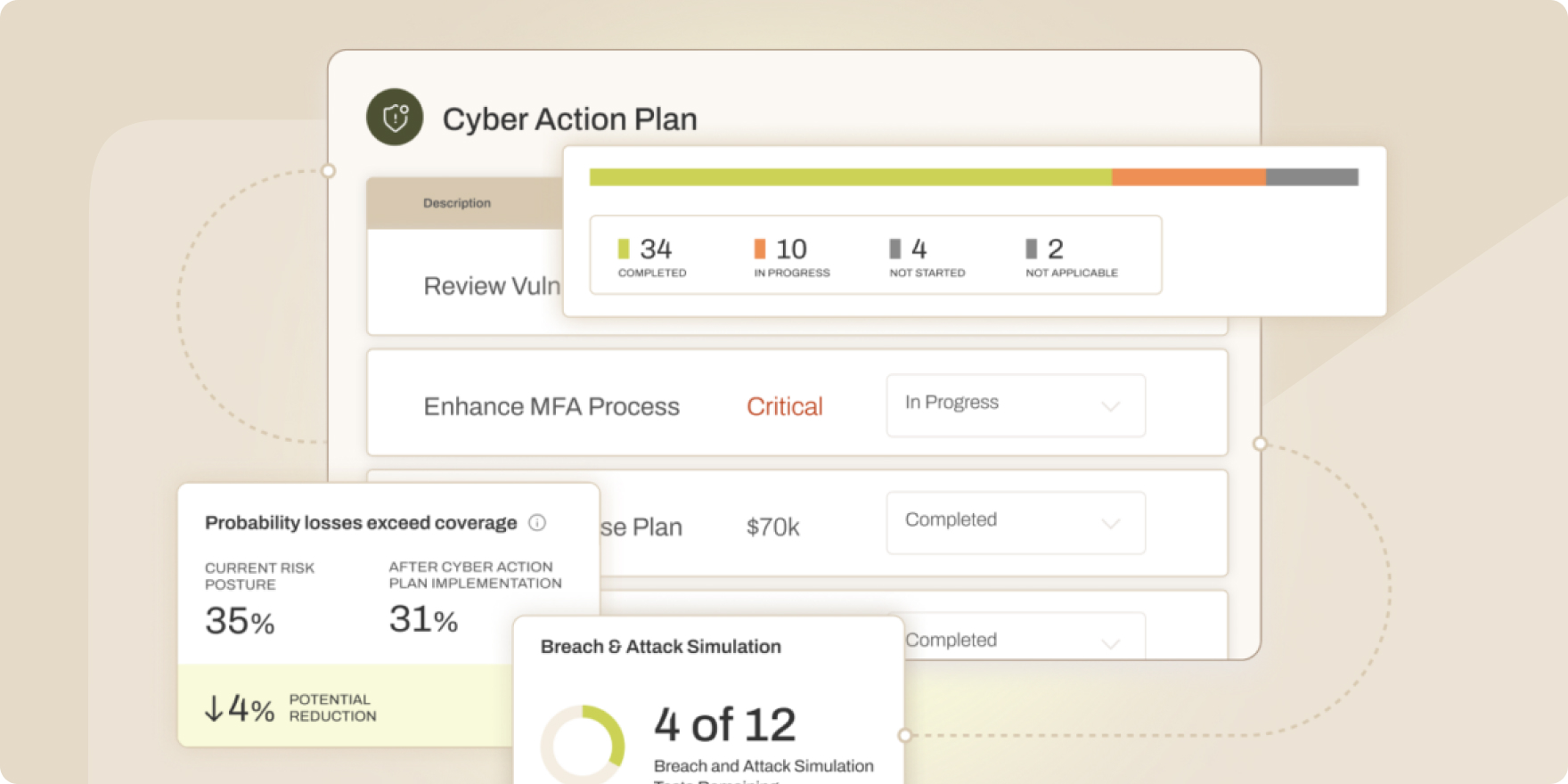This screenshot has height=784, width=1568.
Task: Click the Review Vuln row title
Action: pyautogui.click(x=492, y=286)
